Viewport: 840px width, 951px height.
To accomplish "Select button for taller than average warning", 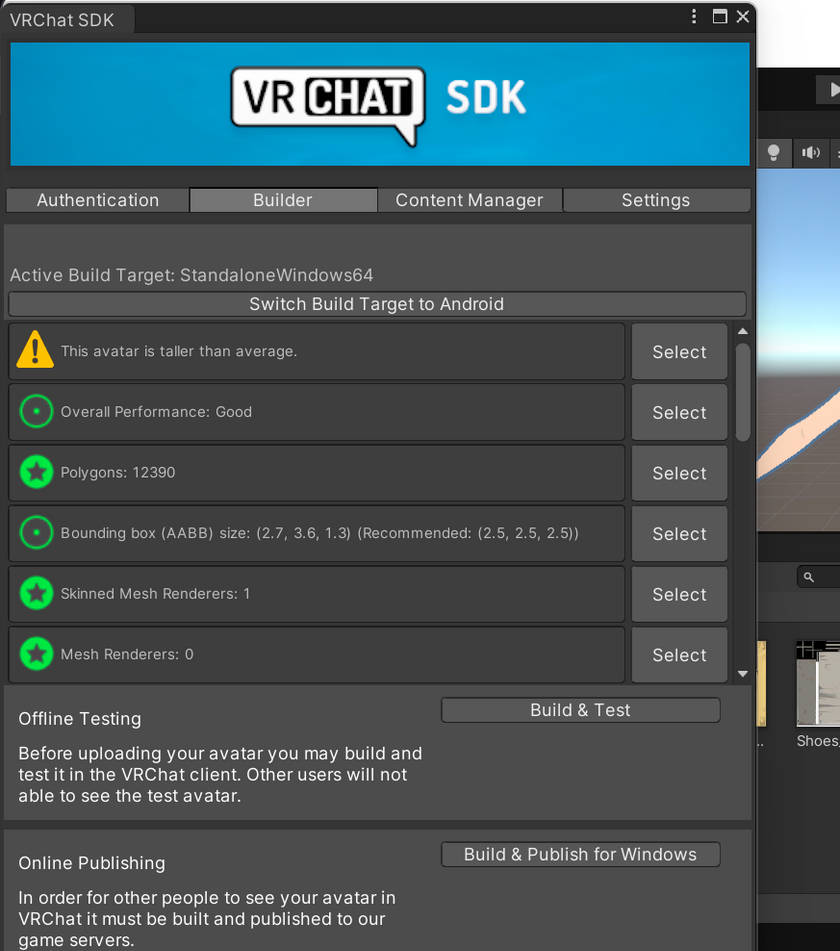I will [x=679, y=352].
